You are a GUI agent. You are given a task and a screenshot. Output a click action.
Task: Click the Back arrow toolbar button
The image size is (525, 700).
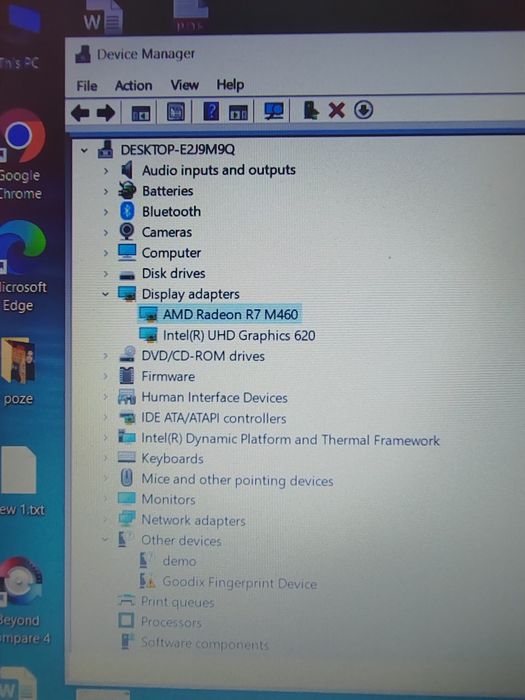pos(80,112)
